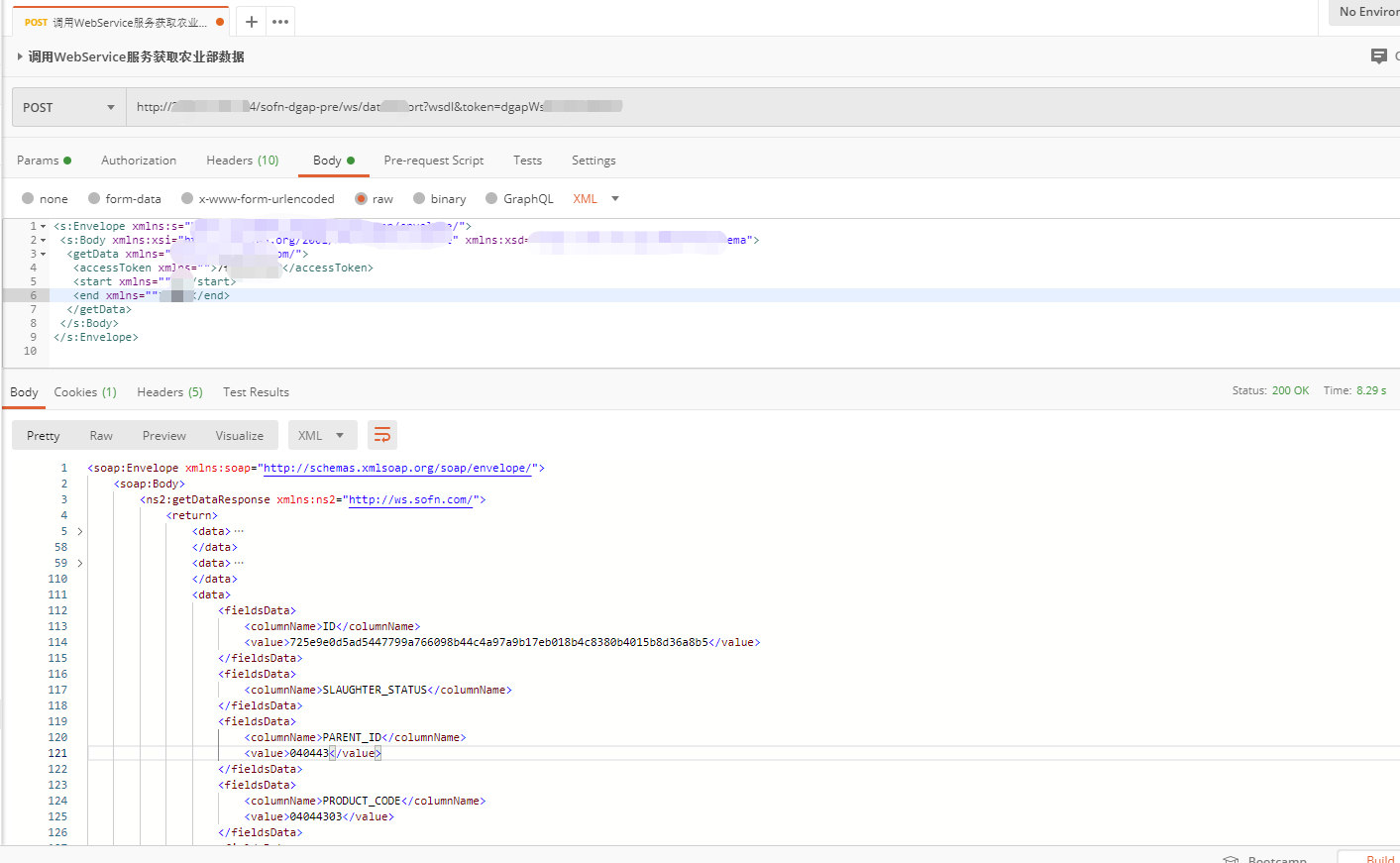The height and width of the screenshot is (863, 1400).
Task: Expand the collapsed data element on line 59
Action: (79, 563)
